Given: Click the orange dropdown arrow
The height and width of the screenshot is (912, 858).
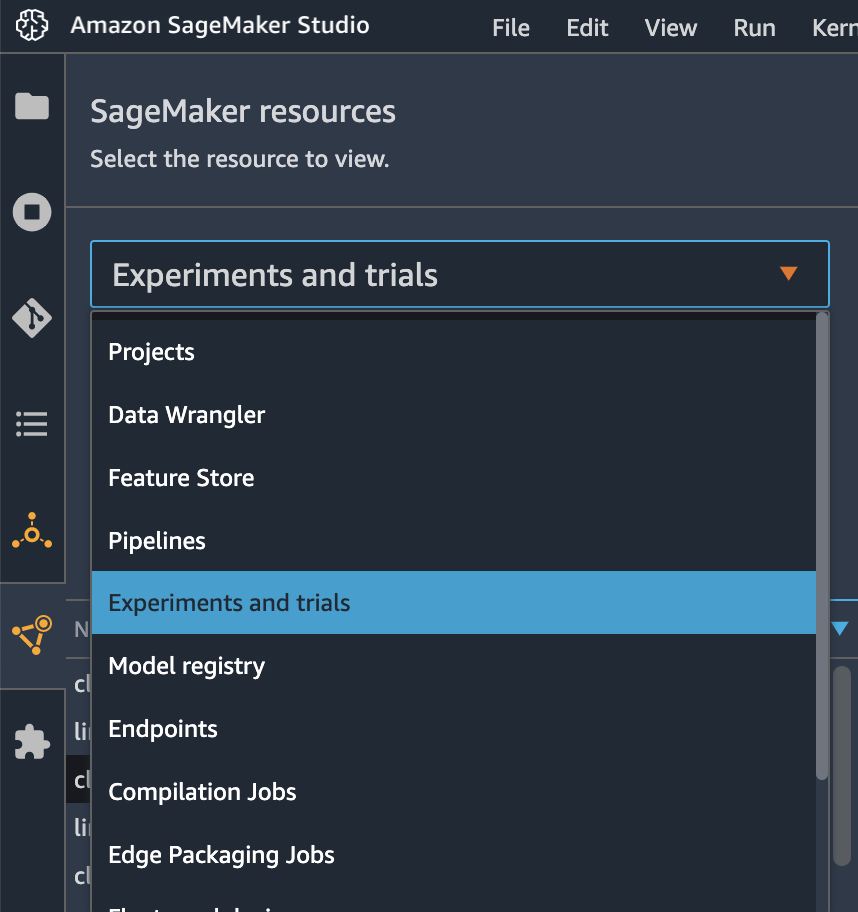Looking at the screenshot, I should tap(788, 273).
